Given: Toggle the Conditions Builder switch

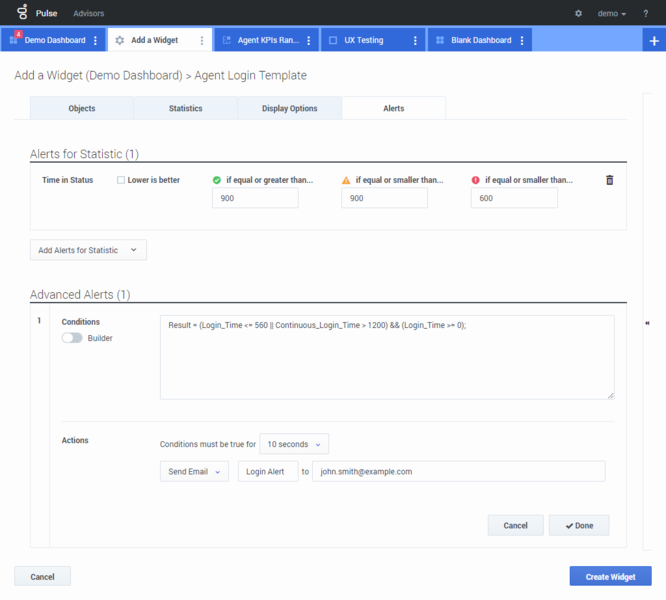Looking at the screenshot, I should point(72,338).
